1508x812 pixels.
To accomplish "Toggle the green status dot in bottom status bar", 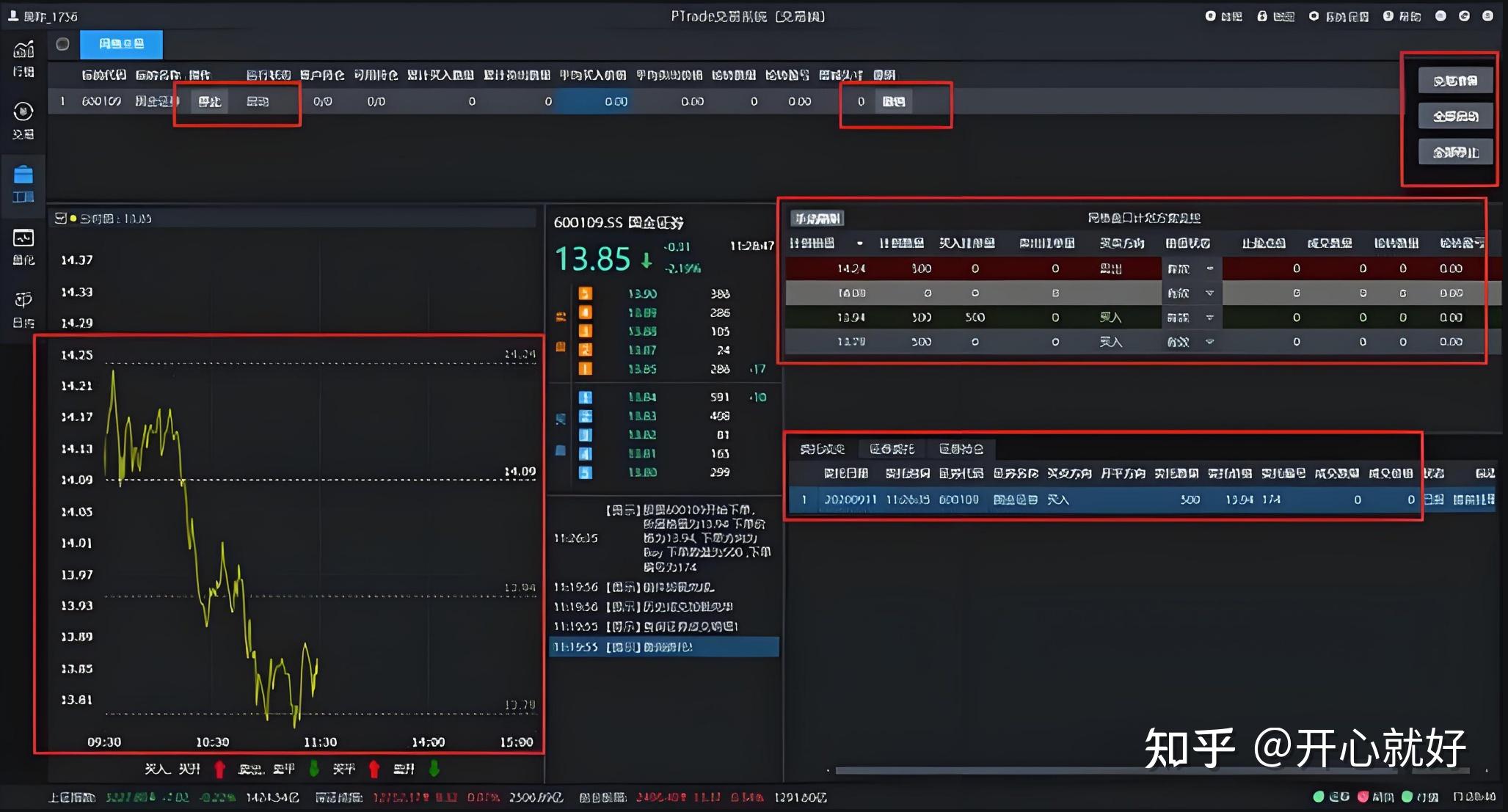I will pos(1319,795).
